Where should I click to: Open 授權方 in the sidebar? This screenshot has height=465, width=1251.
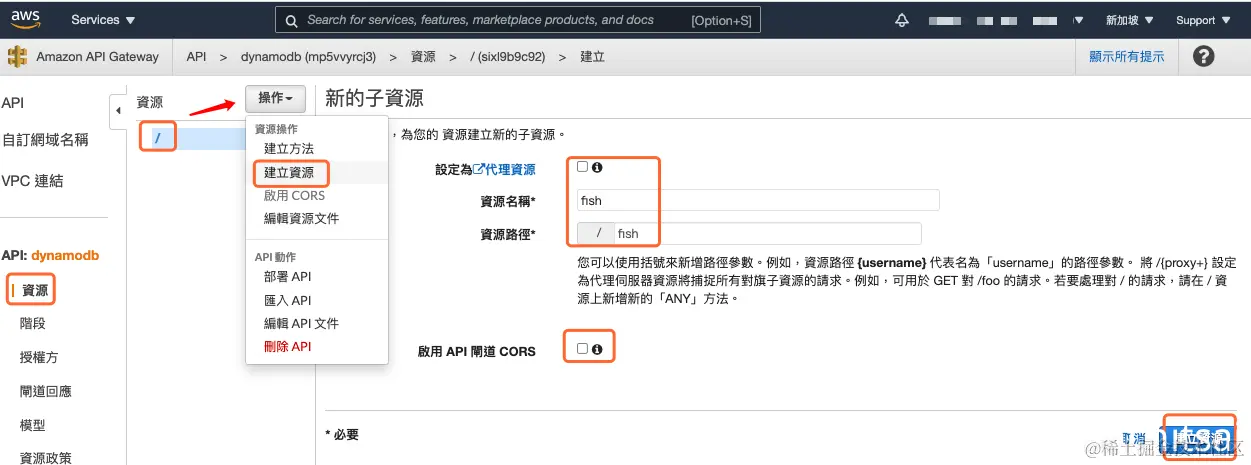(39, 357)
